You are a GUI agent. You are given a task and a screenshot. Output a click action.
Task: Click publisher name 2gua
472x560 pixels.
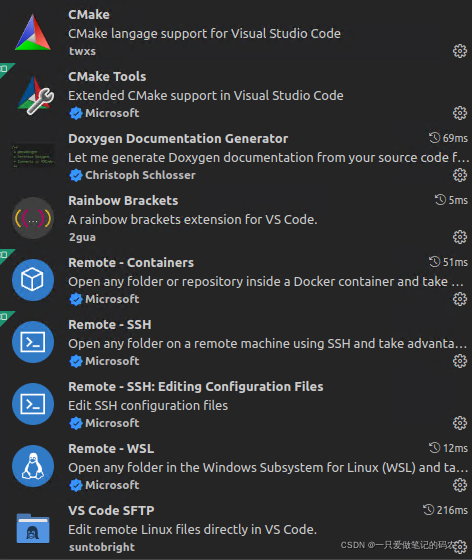click(82, 237)
